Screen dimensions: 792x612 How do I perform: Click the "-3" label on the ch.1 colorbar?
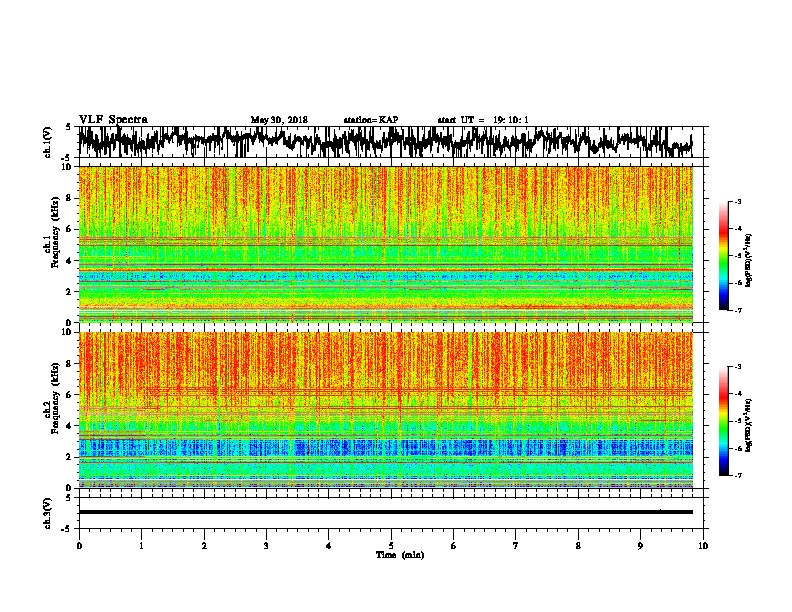pos(737,202)
